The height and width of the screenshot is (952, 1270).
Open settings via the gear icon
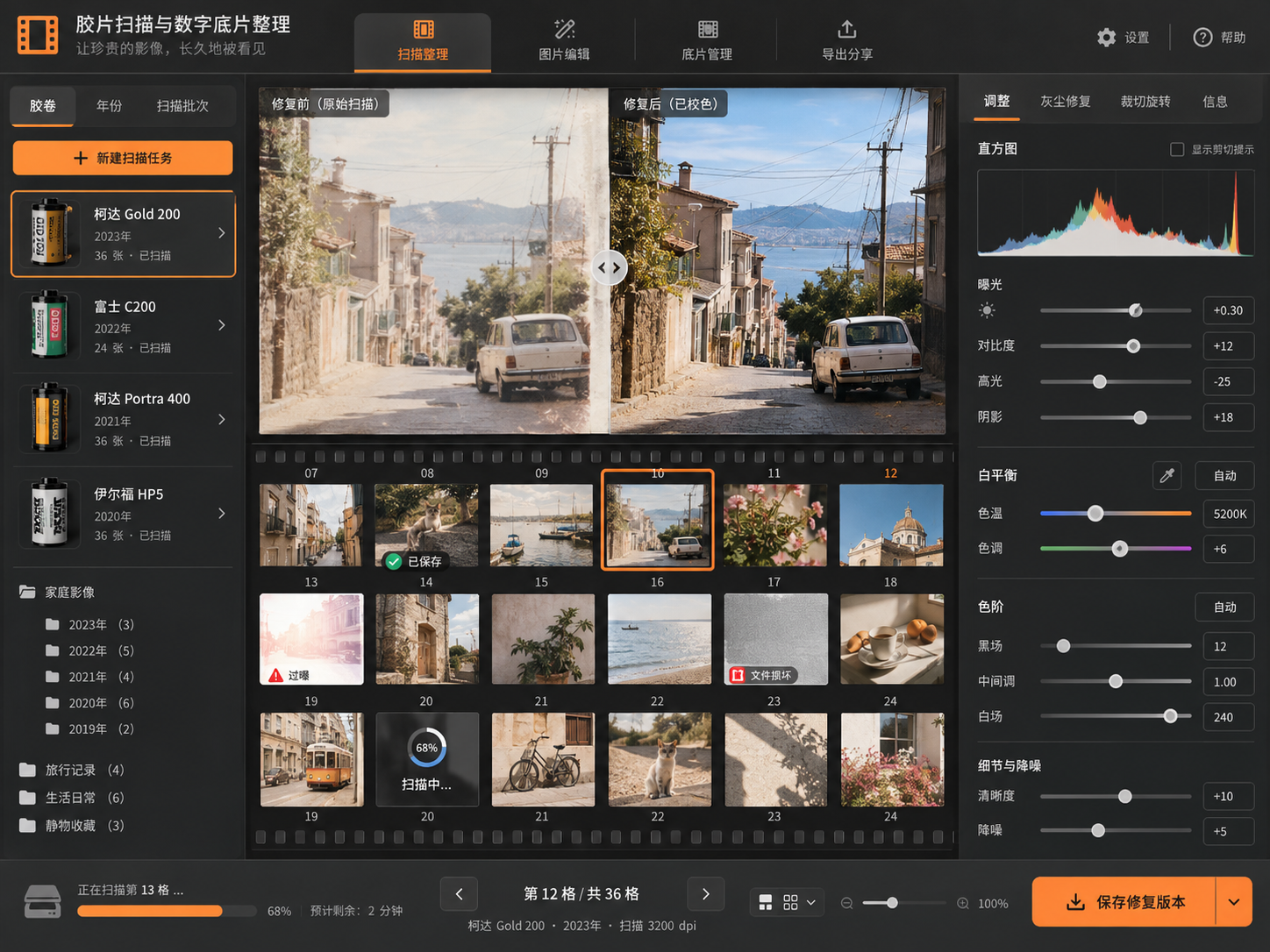[x=1107, y=38]
